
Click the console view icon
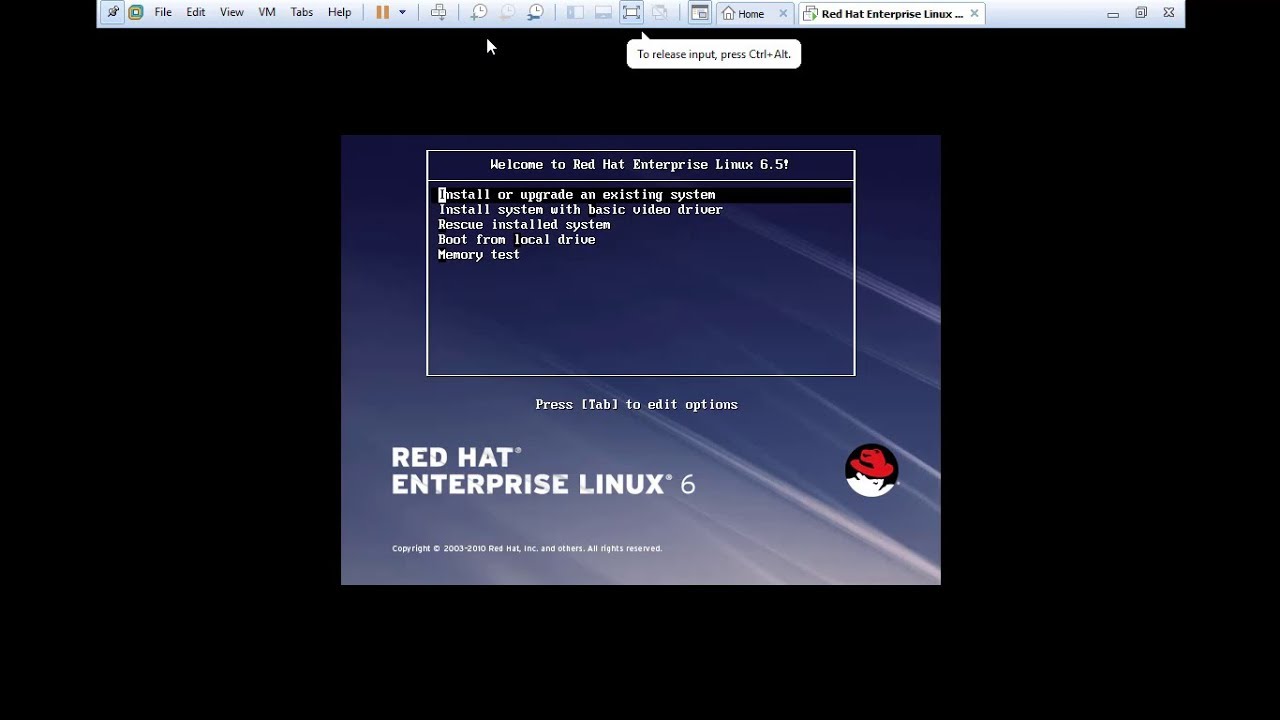pyautogui.click(x=700, y=13)
